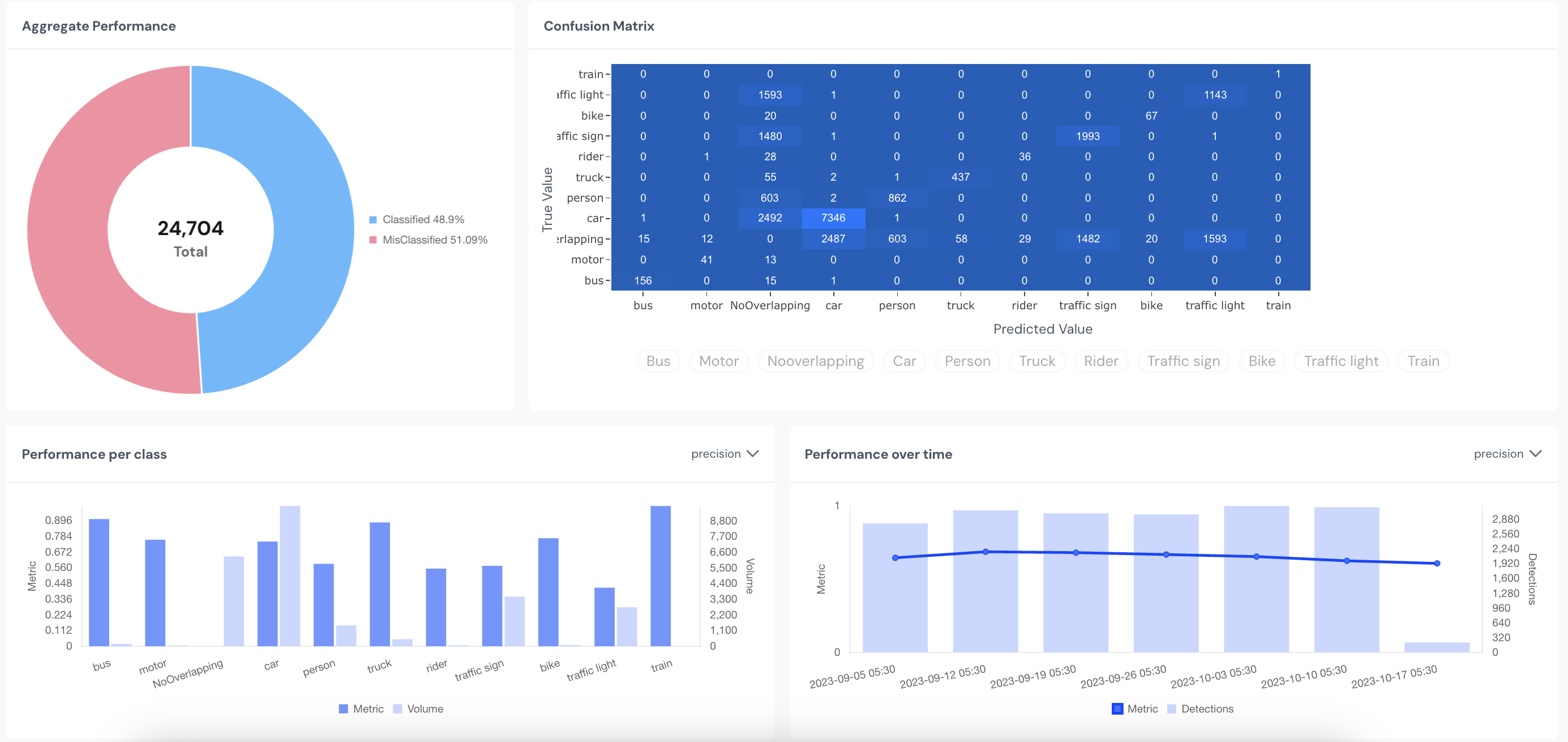The image size is (1568, 742).
Task: Click the 7346 car-car matrix cell
Action: [x=833, y=218]
